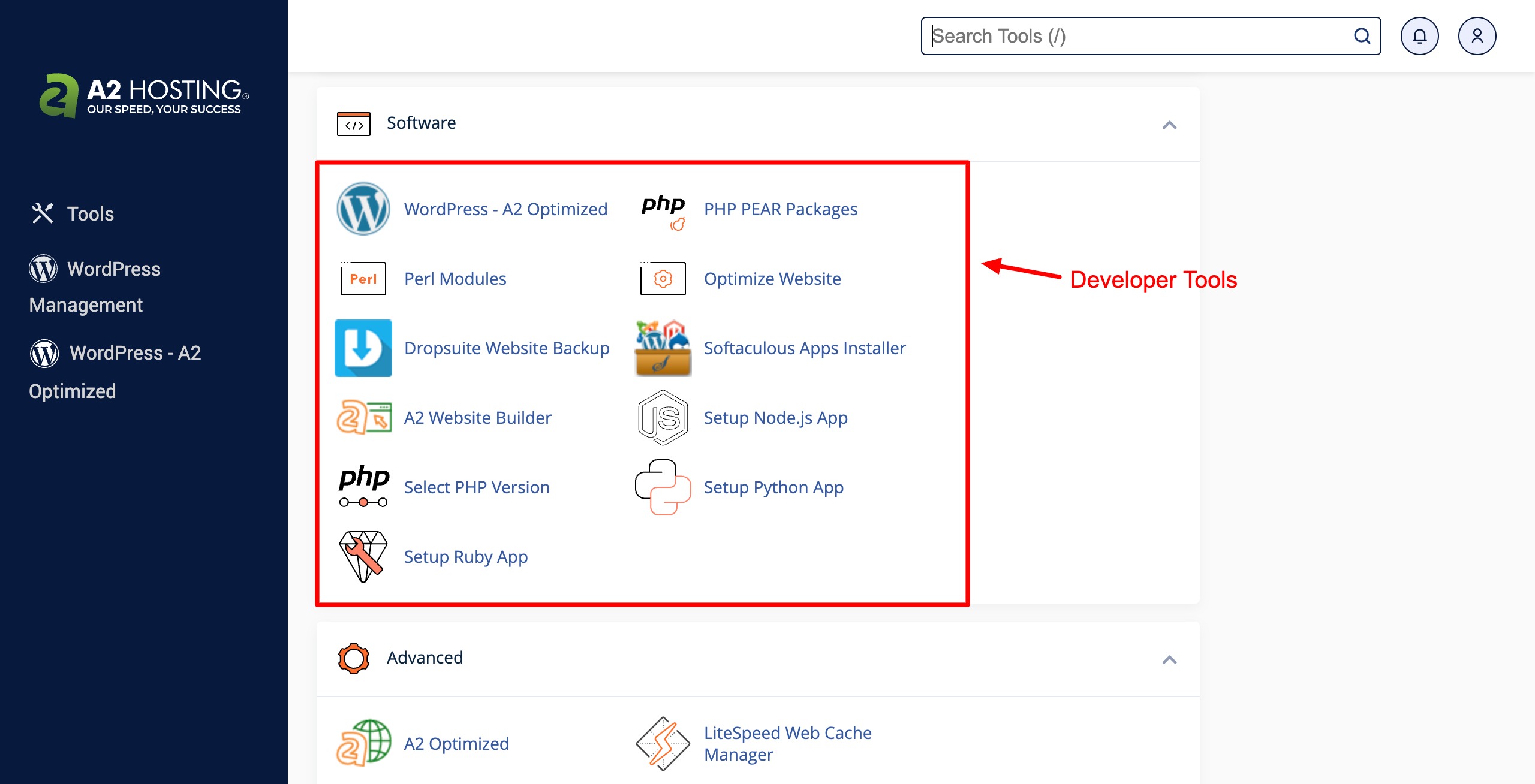Click the LiteSpeed Web Cache Manager icon
1535x784 pixels.
663,744
